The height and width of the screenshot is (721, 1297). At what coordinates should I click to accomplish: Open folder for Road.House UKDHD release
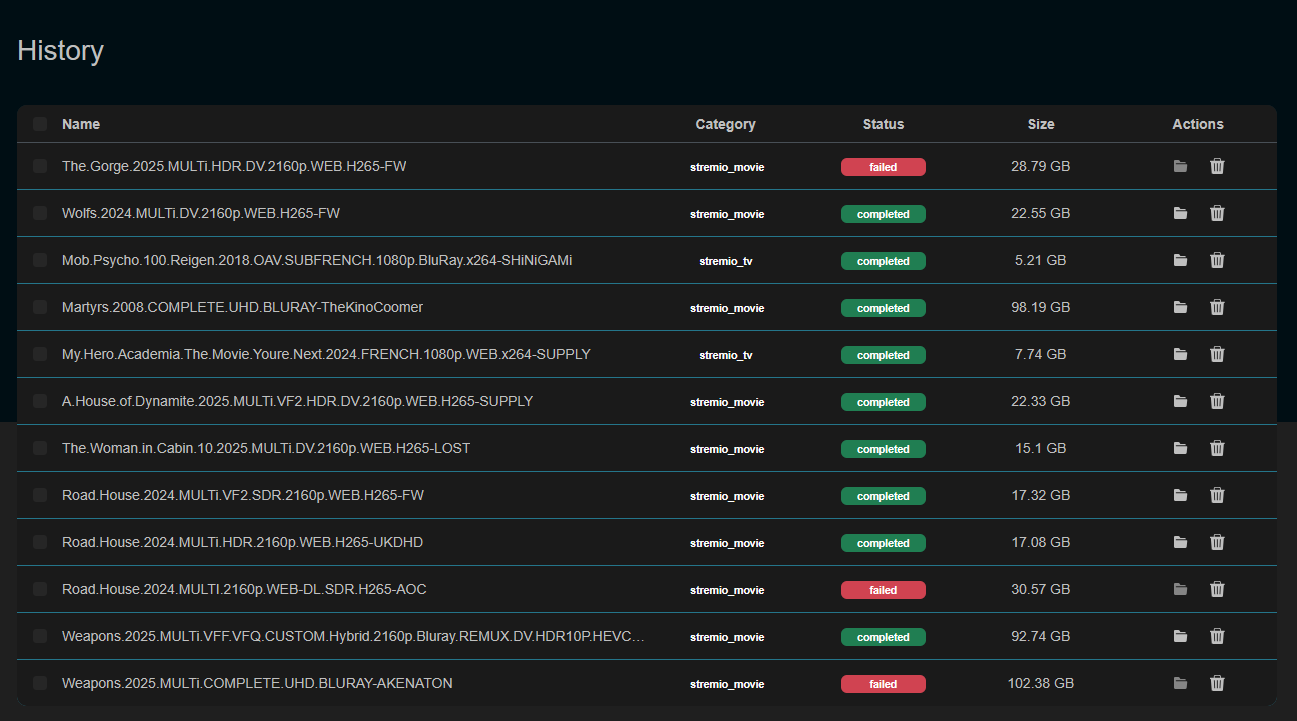click(1180, 542)
